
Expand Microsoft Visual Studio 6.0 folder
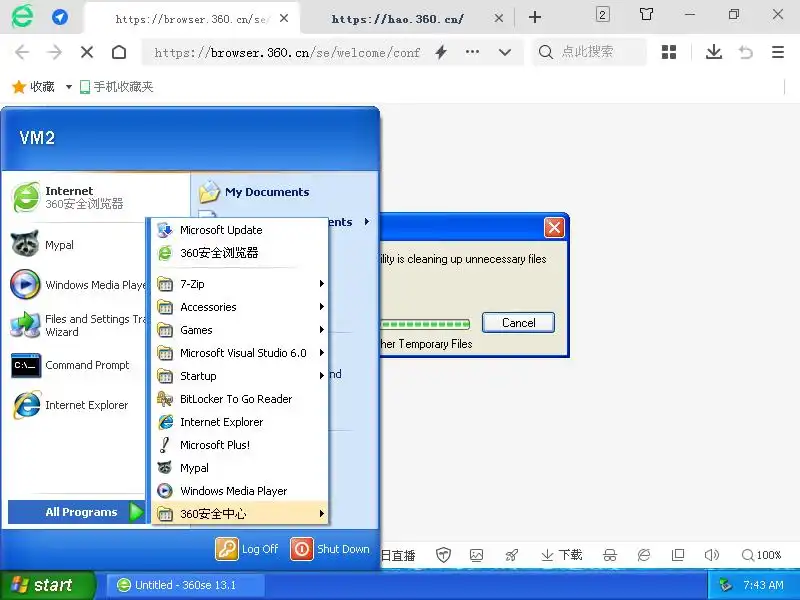coord(240,353)
